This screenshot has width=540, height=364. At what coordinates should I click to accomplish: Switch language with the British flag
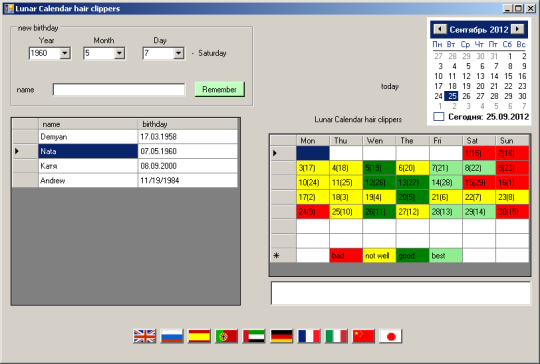click(145, 336)
